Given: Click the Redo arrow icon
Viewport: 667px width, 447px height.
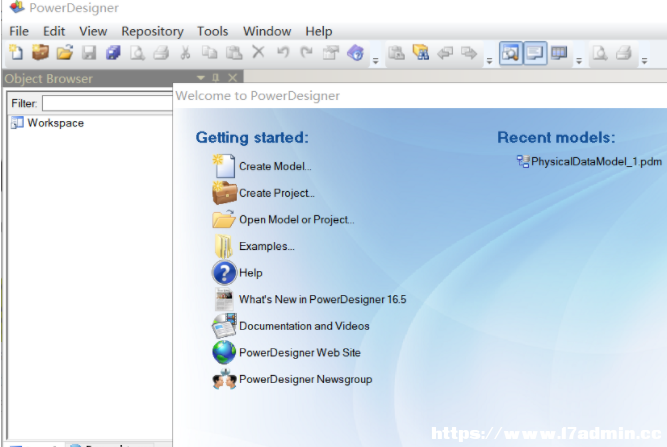Looking at the screenshot, I should 306,53.
